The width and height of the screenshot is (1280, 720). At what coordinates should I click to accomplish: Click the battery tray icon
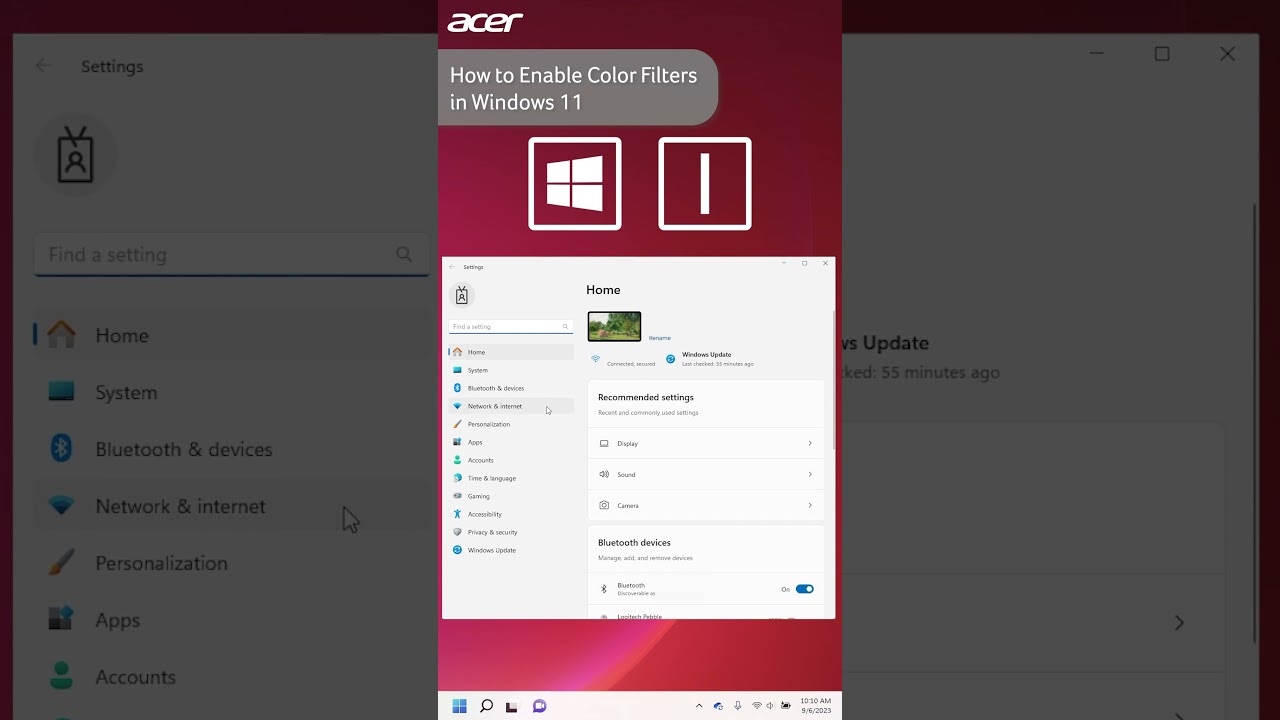786,706
